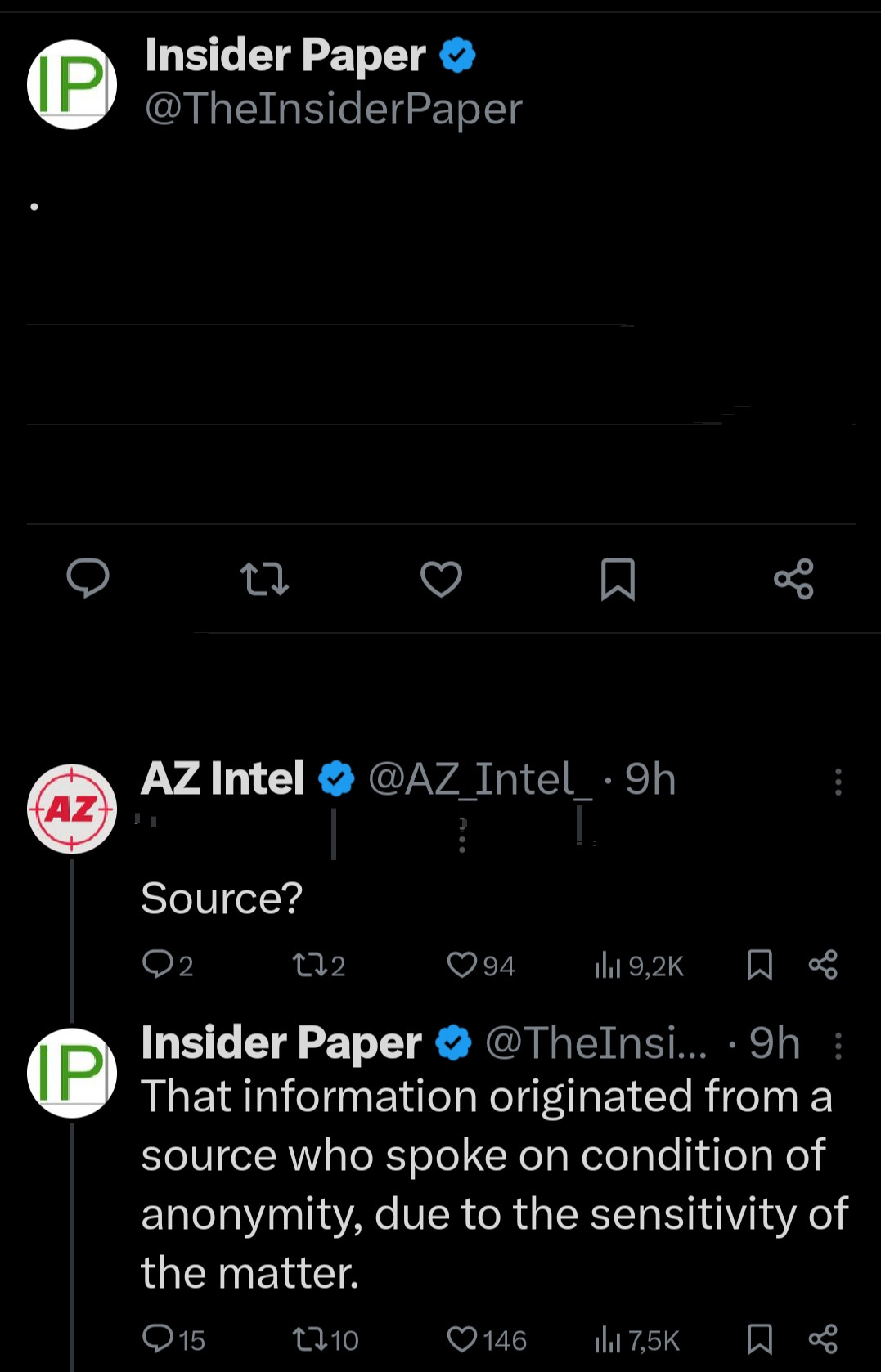Open more options for AZ Intel's comment
This screenshot has height=1372, width=881.
838,782
